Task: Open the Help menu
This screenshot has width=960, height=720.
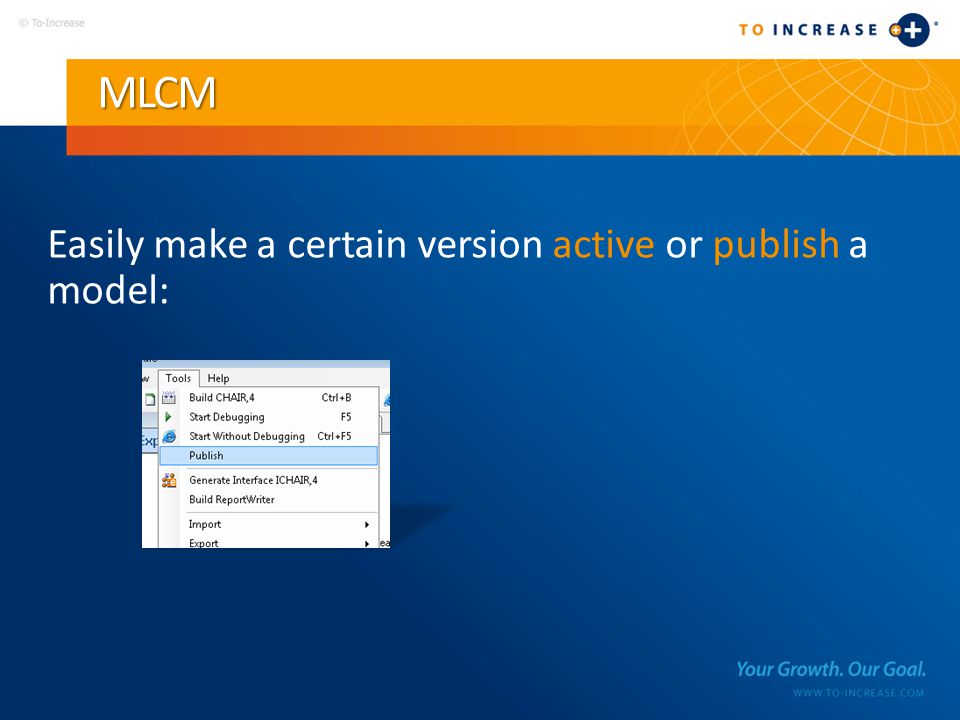Action: 218,378
